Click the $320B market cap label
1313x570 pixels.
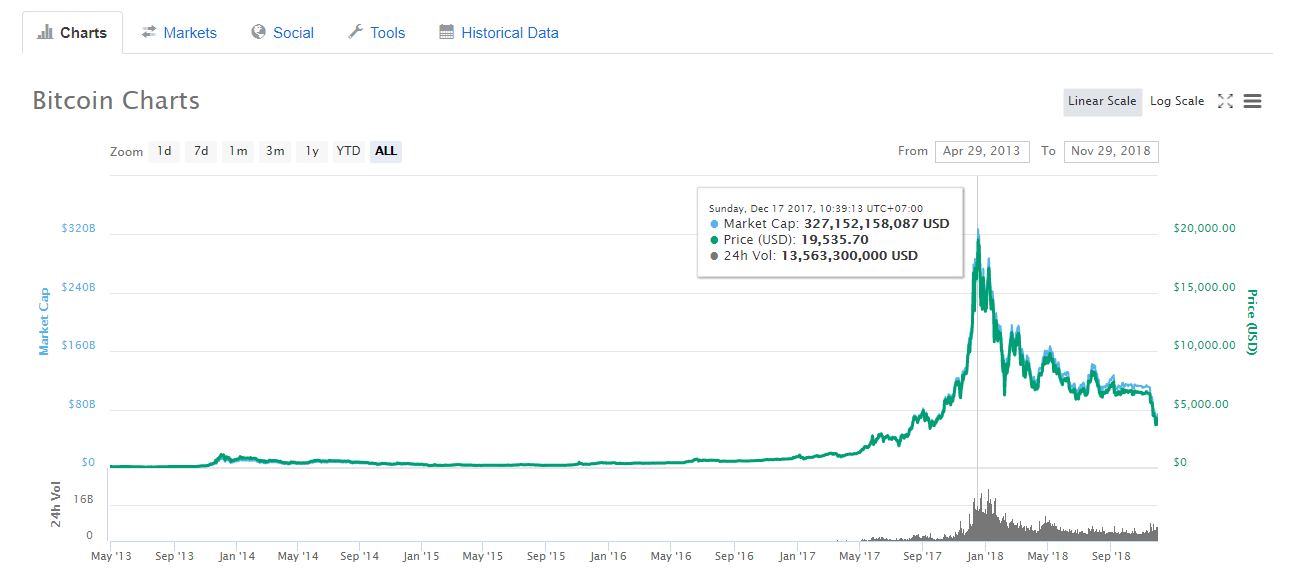(x=78, y=228)
